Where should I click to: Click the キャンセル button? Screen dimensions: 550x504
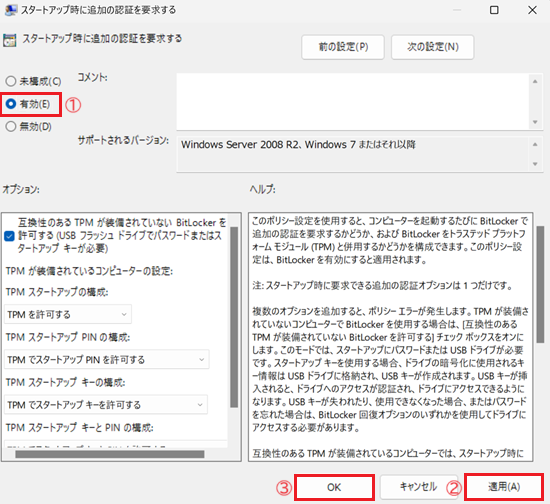tap(418, 487)
